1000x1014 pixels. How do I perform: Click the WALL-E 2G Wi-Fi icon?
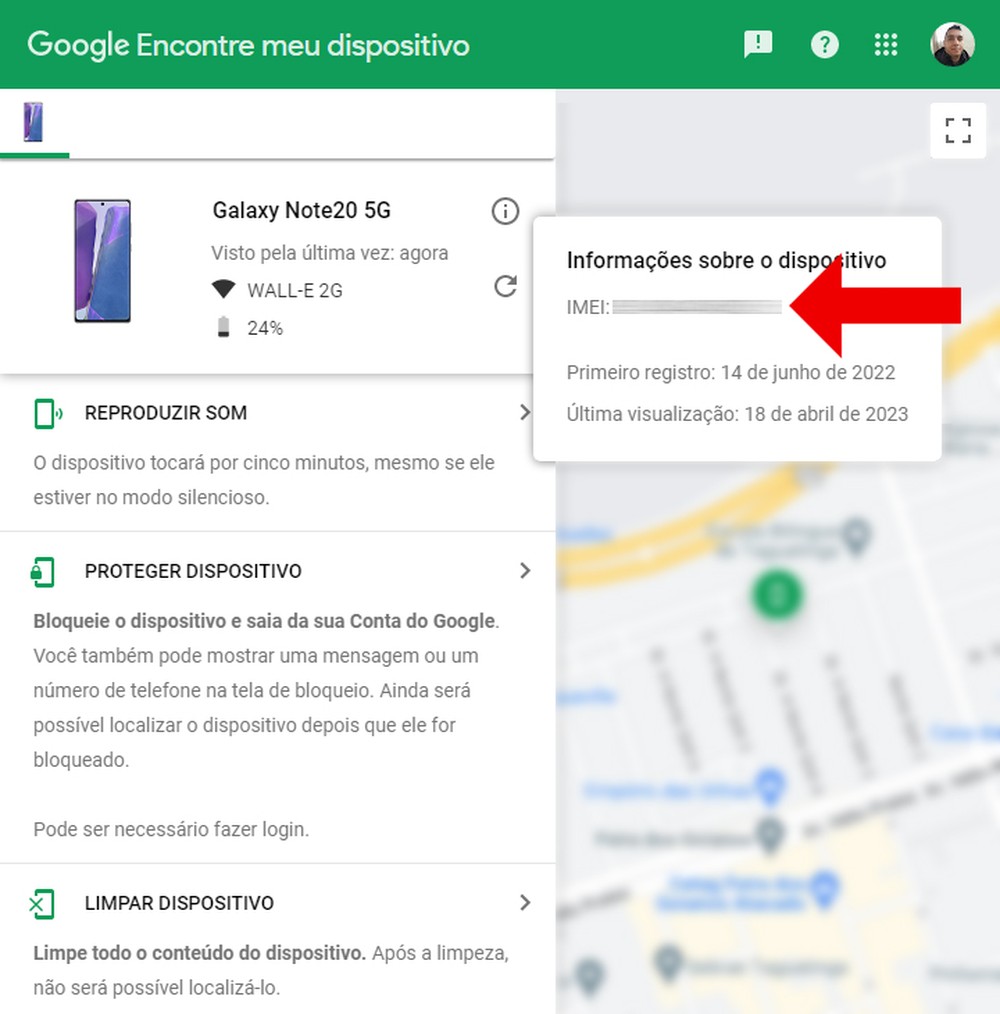[x=224, y=290]
